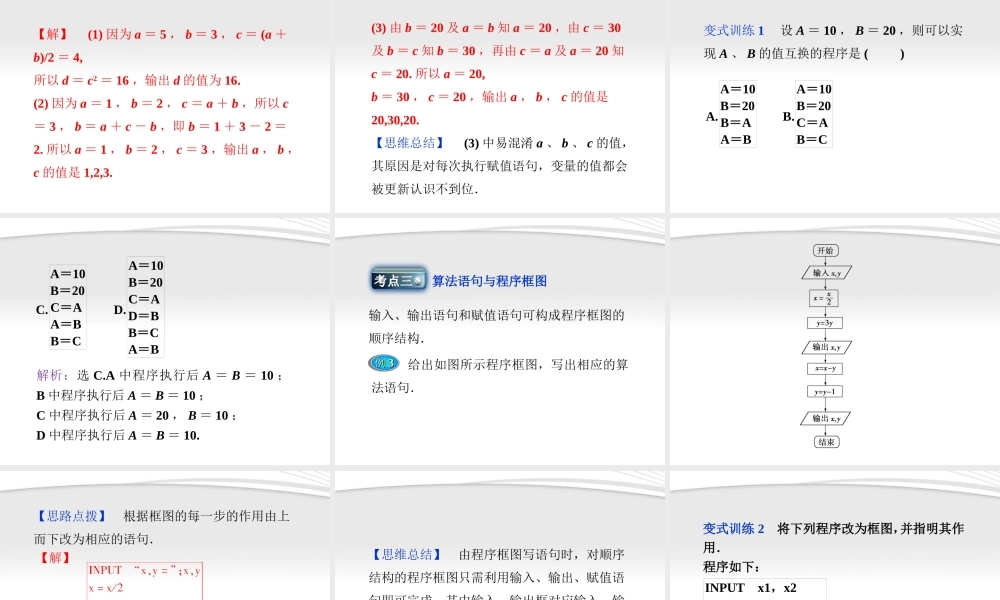Click the text 顺序结构.
The width and height of the screenshot is (1000, 600).
coord(396,338)
